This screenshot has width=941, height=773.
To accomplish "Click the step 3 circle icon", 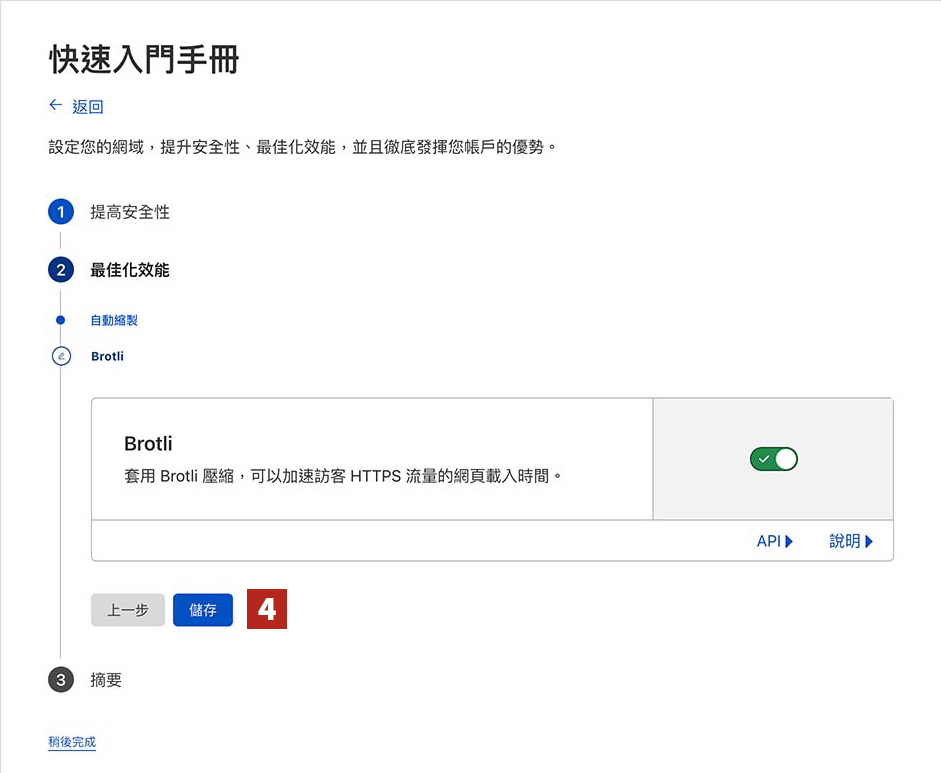I will (61, 680).
